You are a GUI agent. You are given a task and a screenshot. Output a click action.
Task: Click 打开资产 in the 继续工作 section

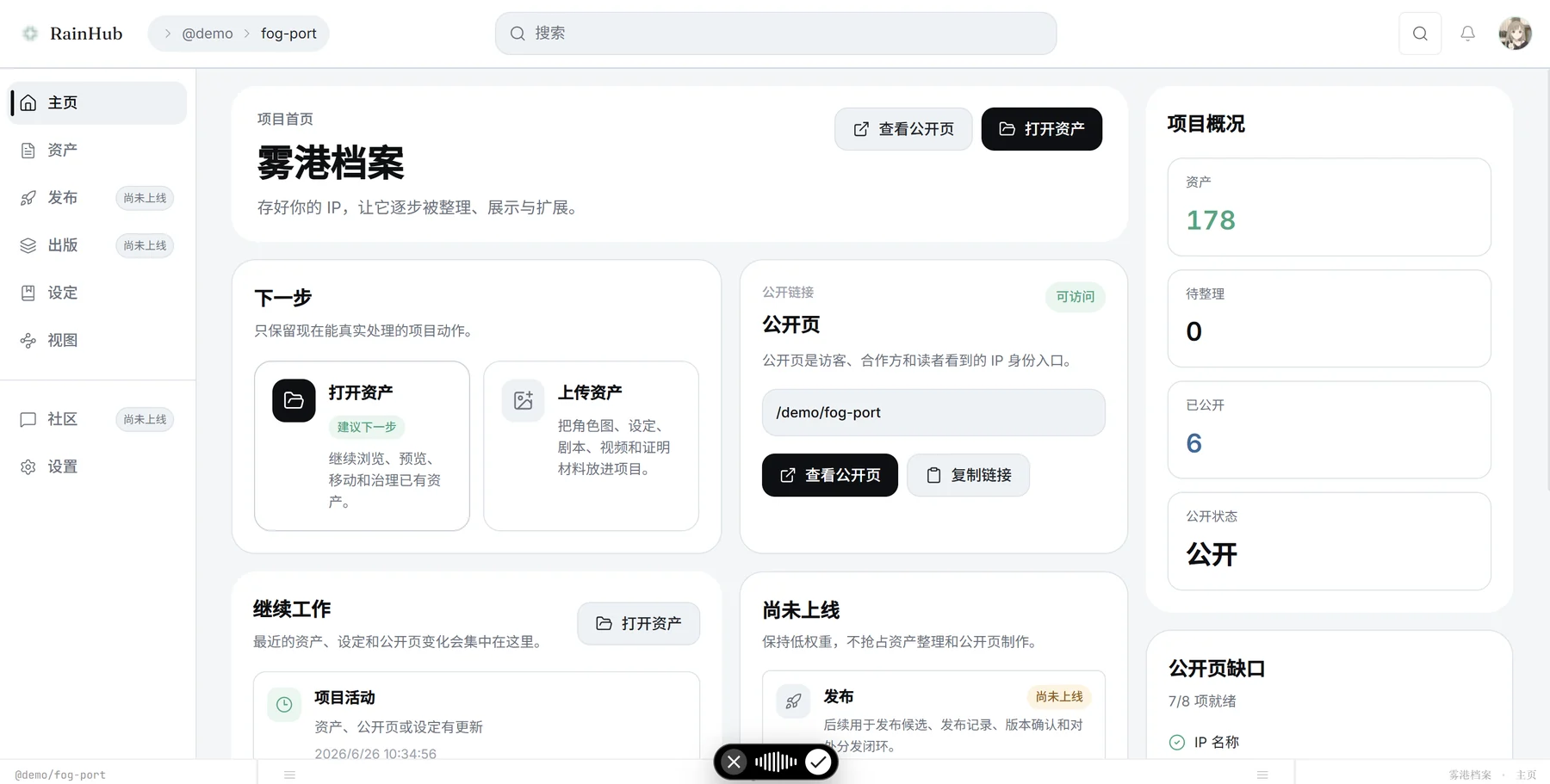click(x=639, y=623)
